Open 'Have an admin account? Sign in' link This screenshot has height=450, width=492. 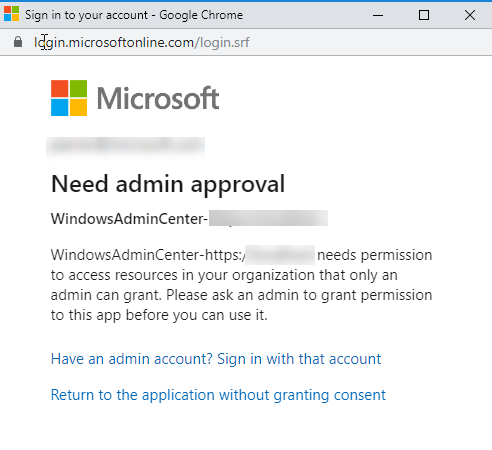pyautogui.click(x=216, y=359)
